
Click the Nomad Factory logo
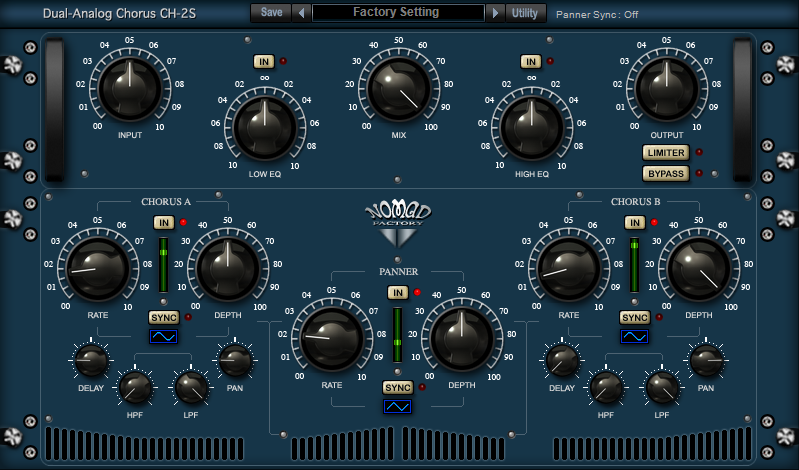pos(398,222)
